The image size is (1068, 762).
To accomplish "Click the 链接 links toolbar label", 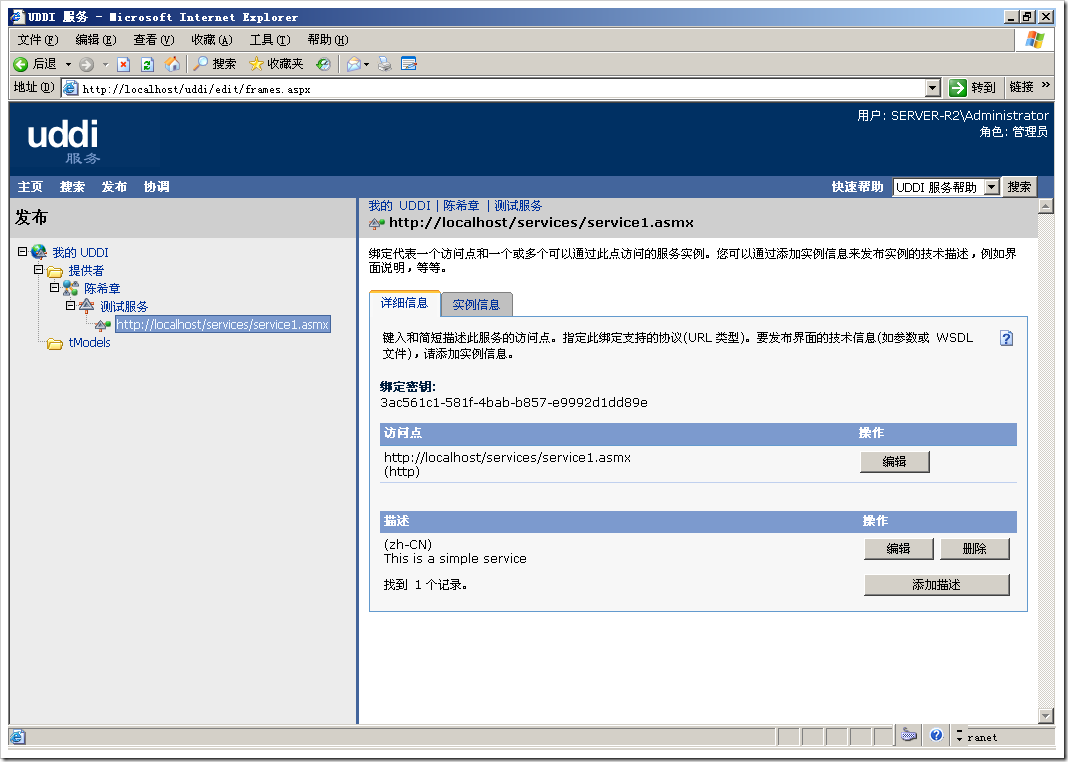I will [x=1021, y=86].
